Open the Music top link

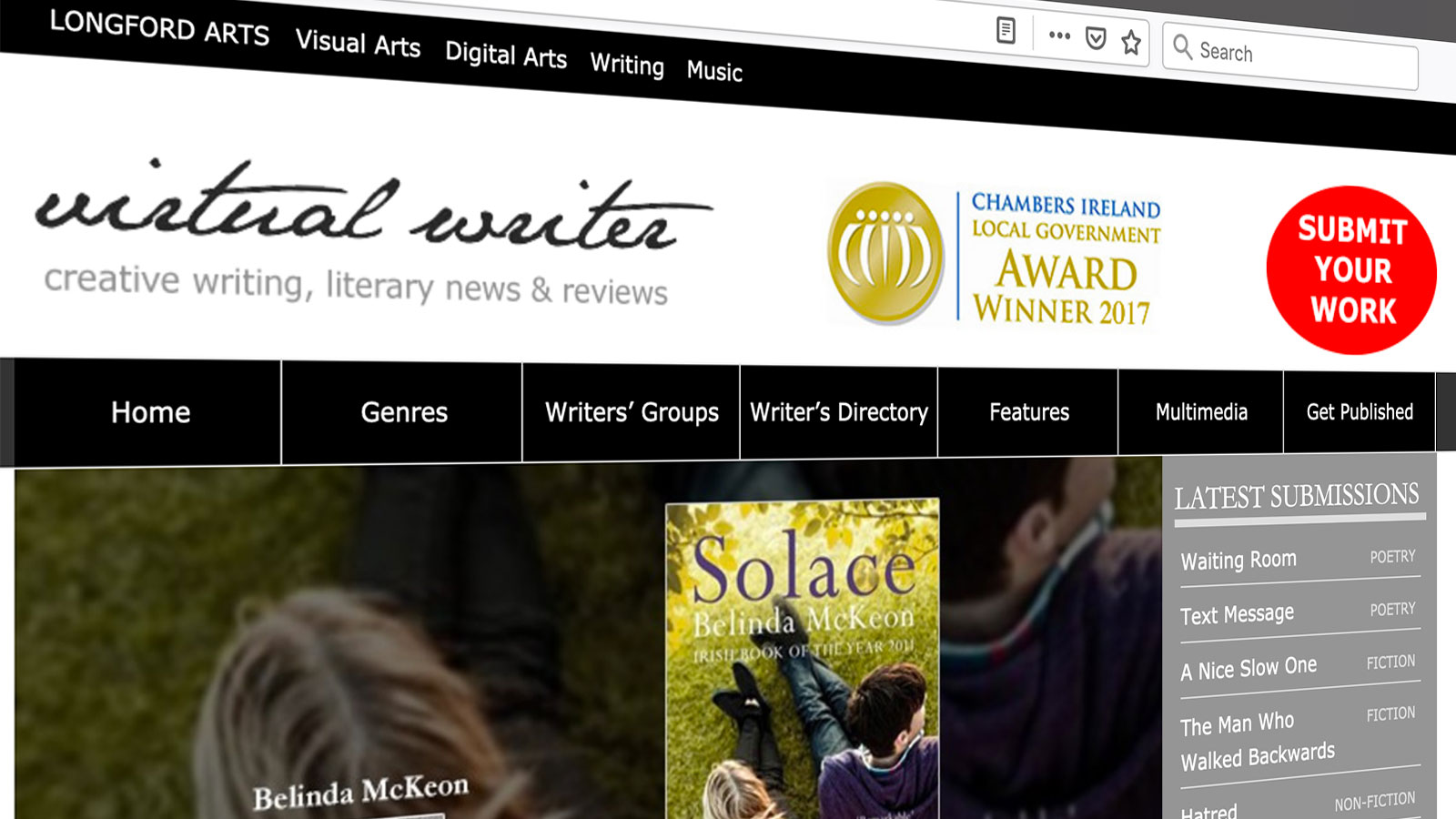pos(714,70)
